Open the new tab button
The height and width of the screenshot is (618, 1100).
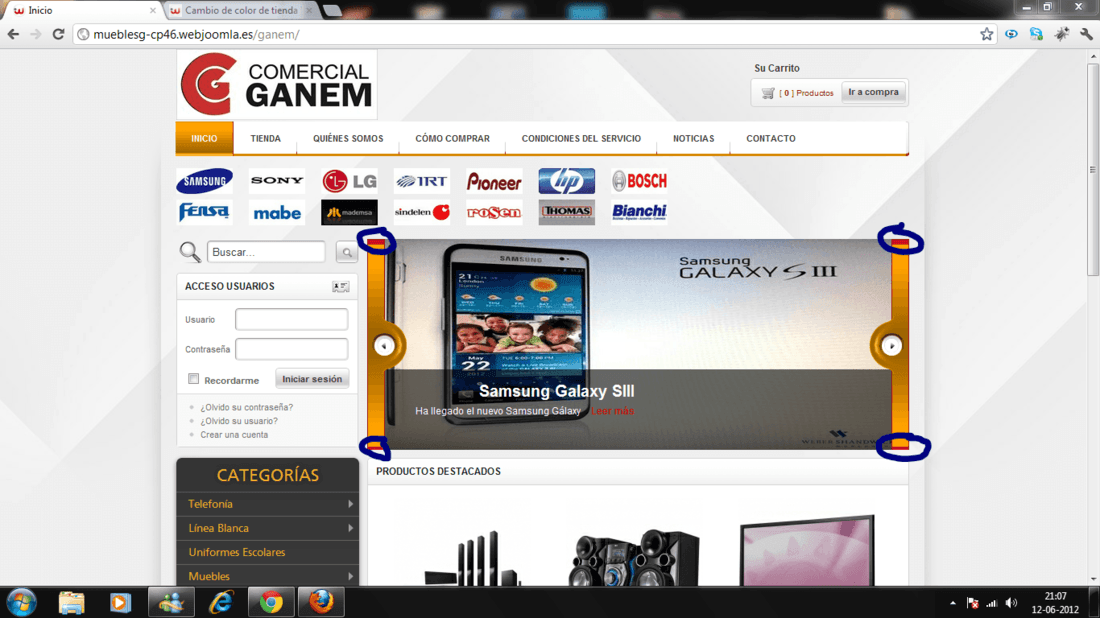(x=332, y=11)
